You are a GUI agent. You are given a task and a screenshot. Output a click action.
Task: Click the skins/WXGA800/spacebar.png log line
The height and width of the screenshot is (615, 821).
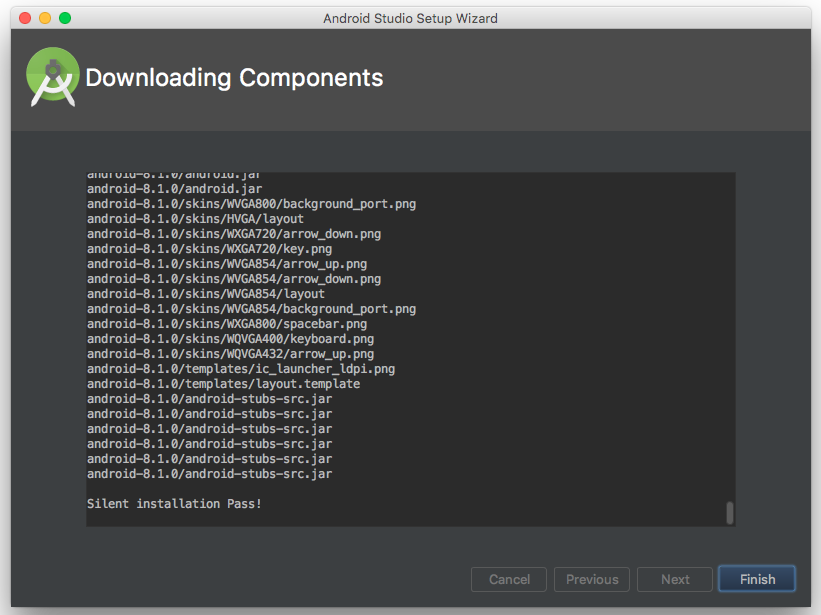point(227,324)
